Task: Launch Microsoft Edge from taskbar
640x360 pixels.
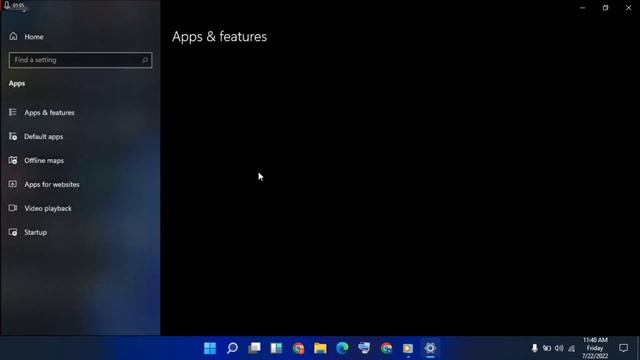Action: point(342,348)
